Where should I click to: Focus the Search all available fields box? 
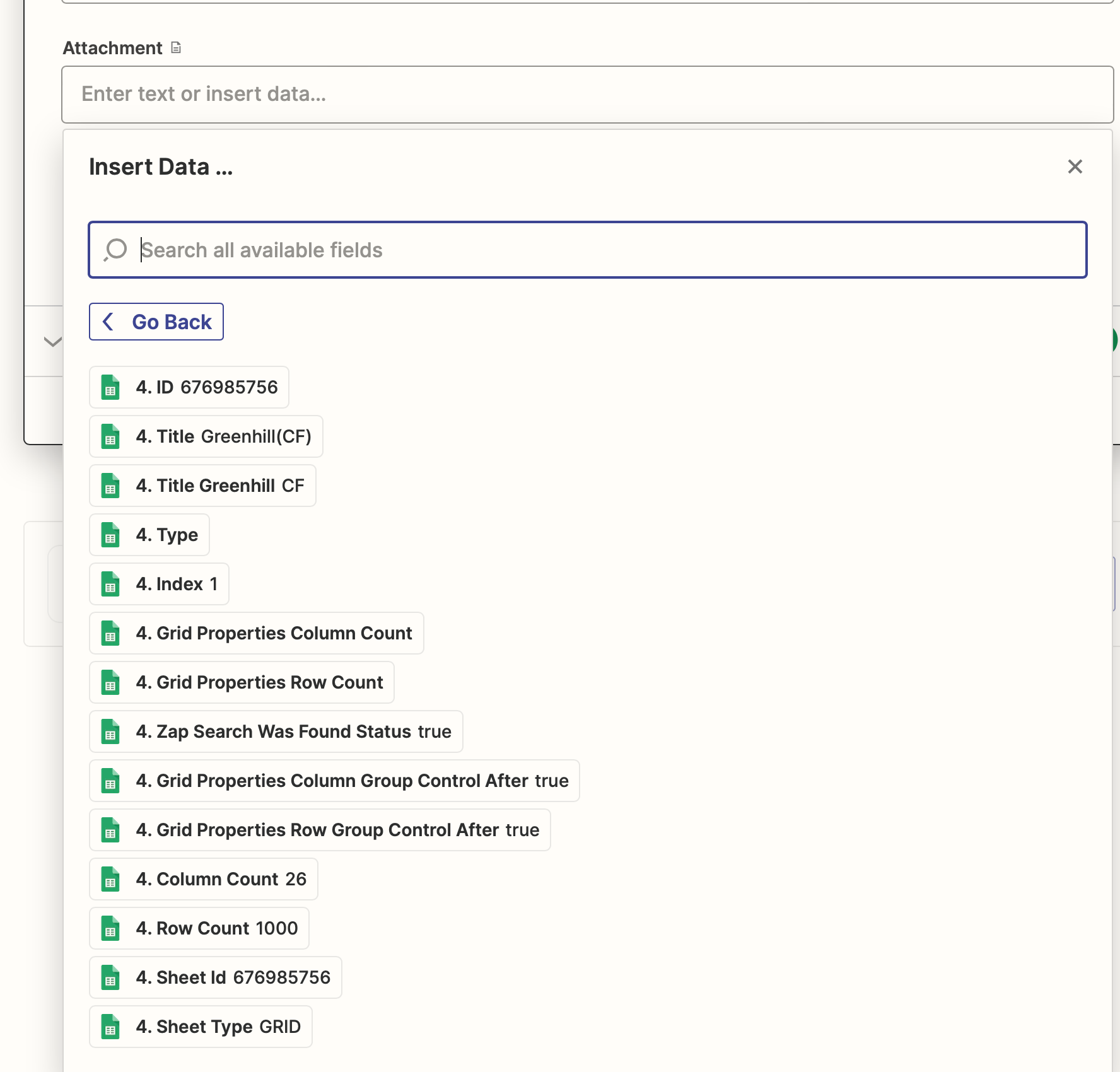click(587, 250)
